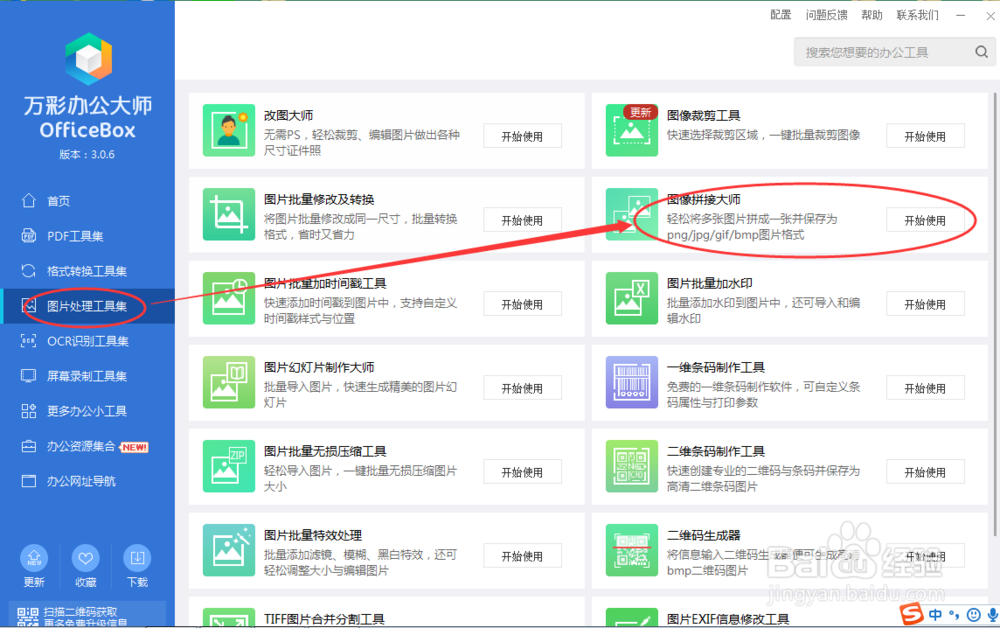Click the OfficeBox logo
This screenshot has height=628, width=1000.
(x=88, y=59)
